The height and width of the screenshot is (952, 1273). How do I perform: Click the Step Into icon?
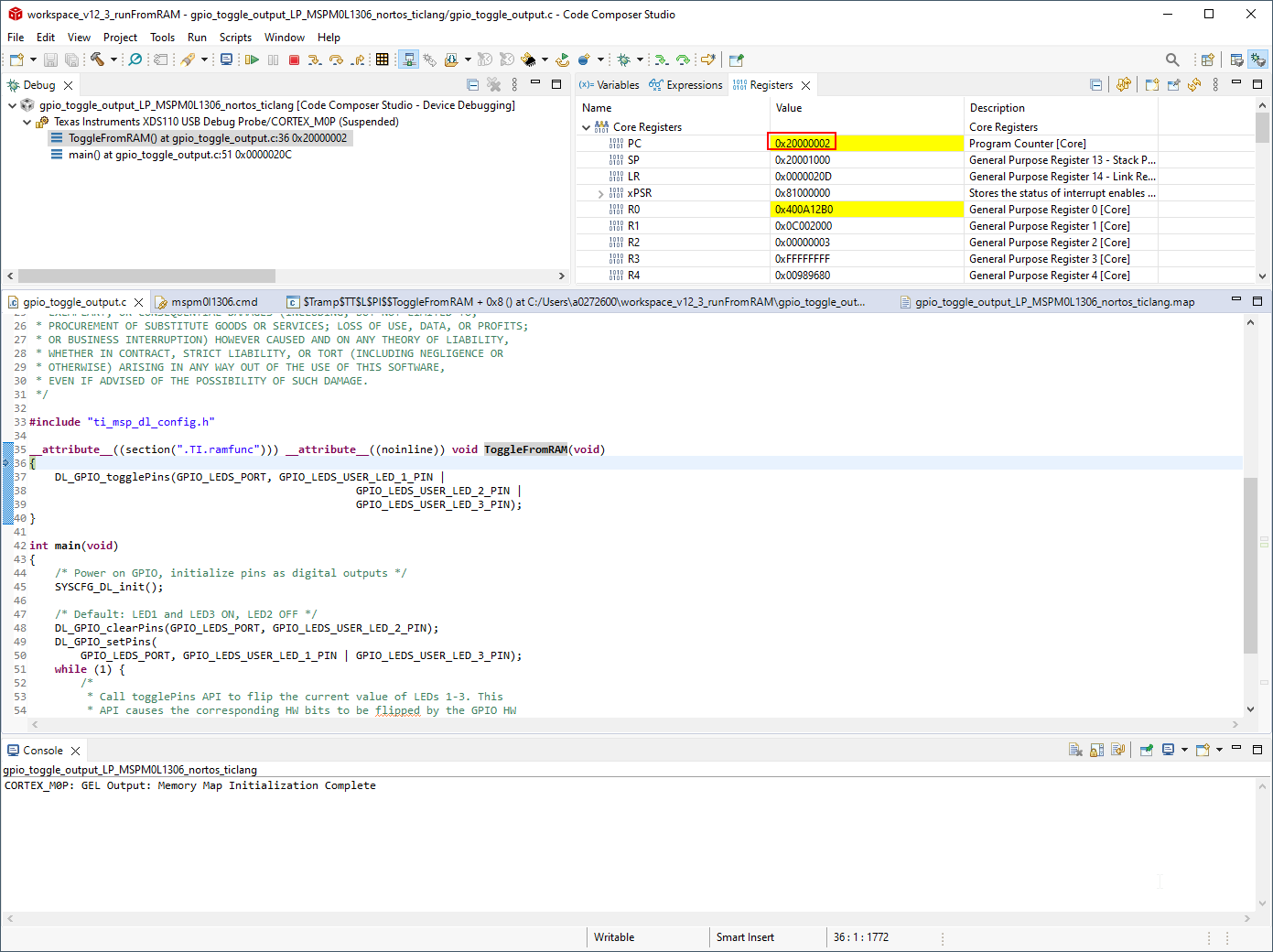(315, 59)
